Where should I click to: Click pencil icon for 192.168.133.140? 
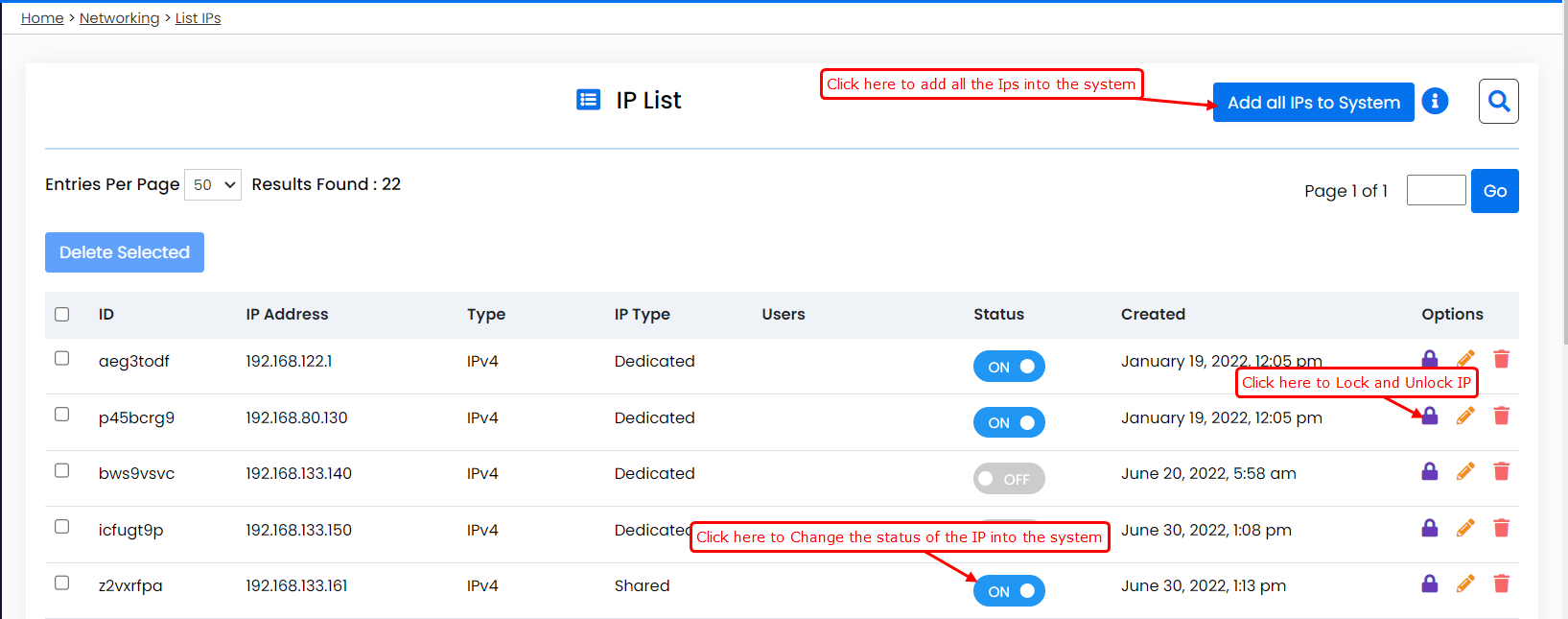click(1465, 471)
